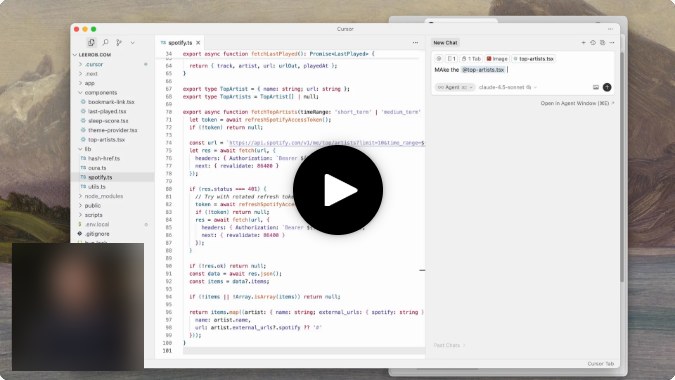Select the New Chat tab
Image resolution: width=675 pixels, height=380 pixels.
[445, 43]
